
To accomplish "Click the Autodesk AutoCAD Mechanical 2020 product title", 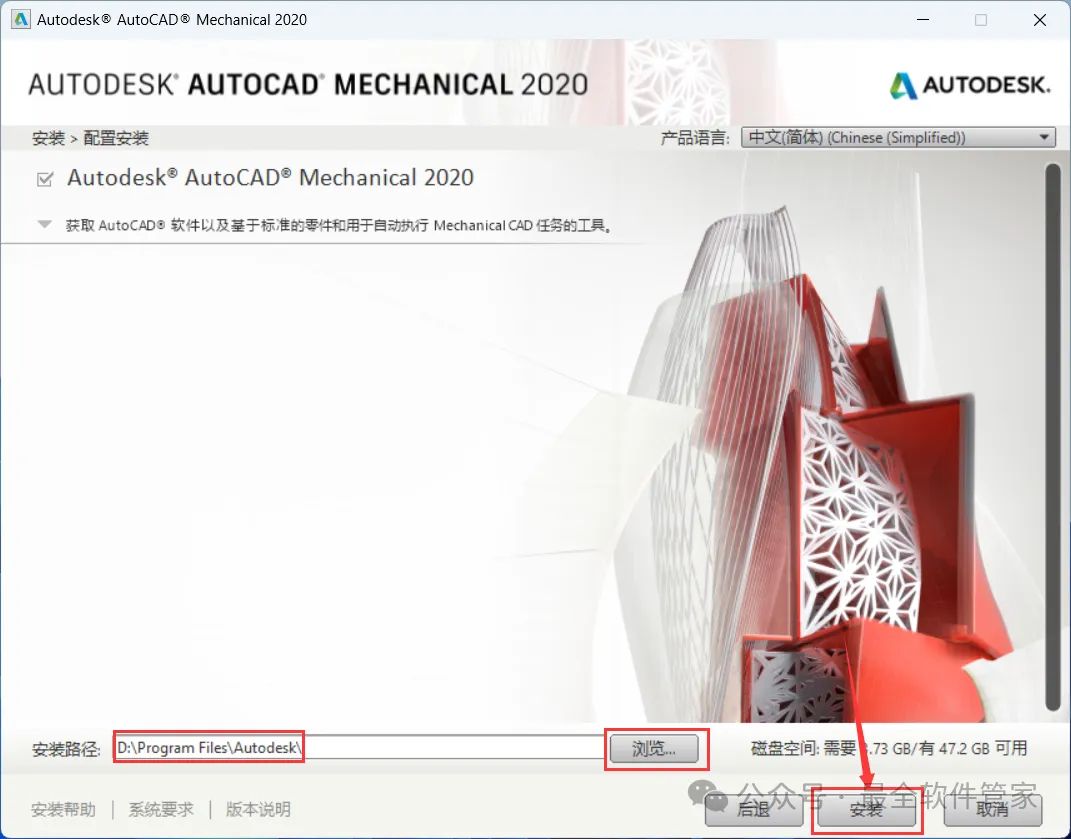I will (270, 178).
